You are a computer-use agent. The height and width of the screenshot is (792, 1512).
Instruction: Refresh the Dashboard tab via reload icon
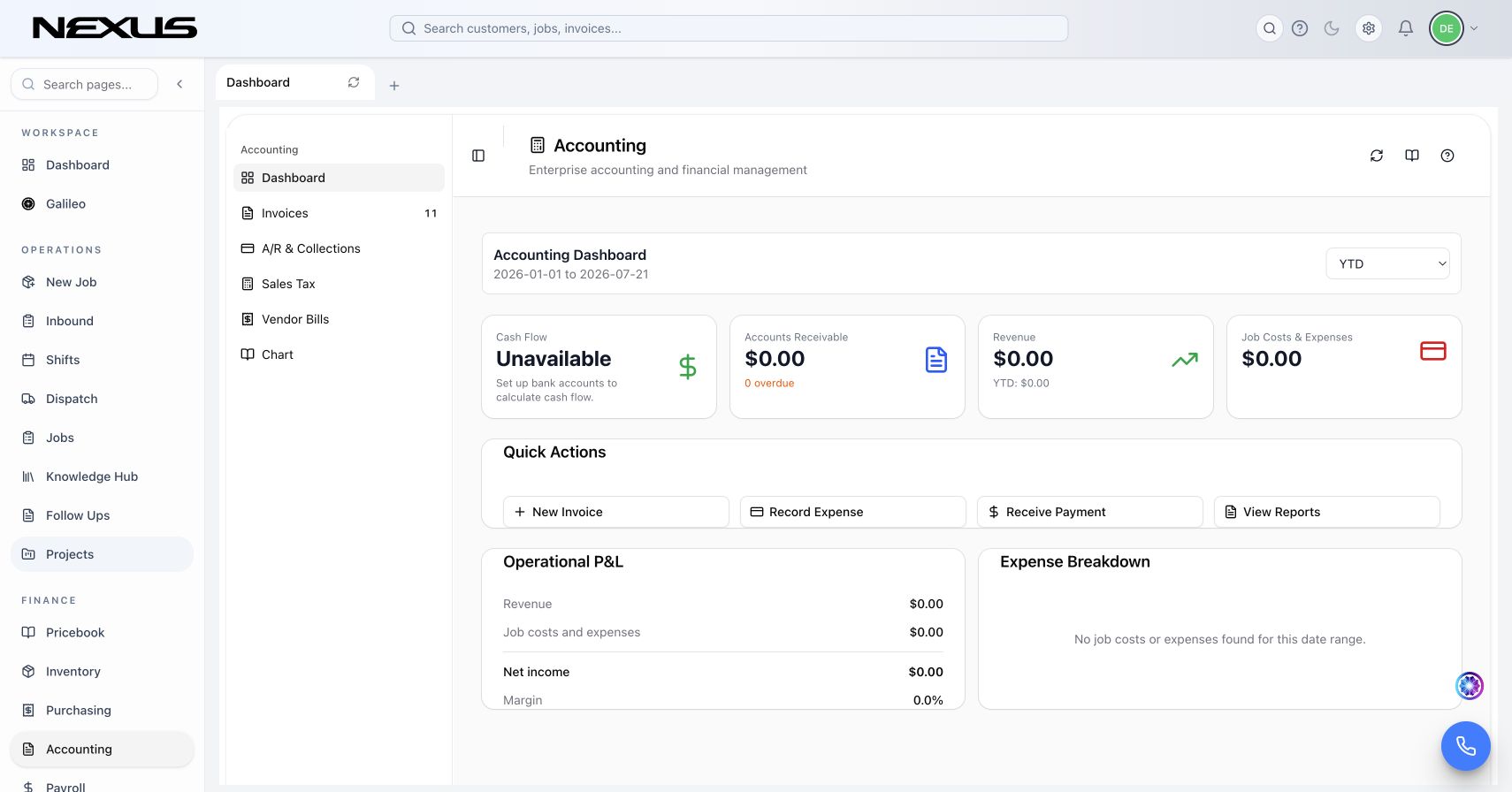[354, 82]
